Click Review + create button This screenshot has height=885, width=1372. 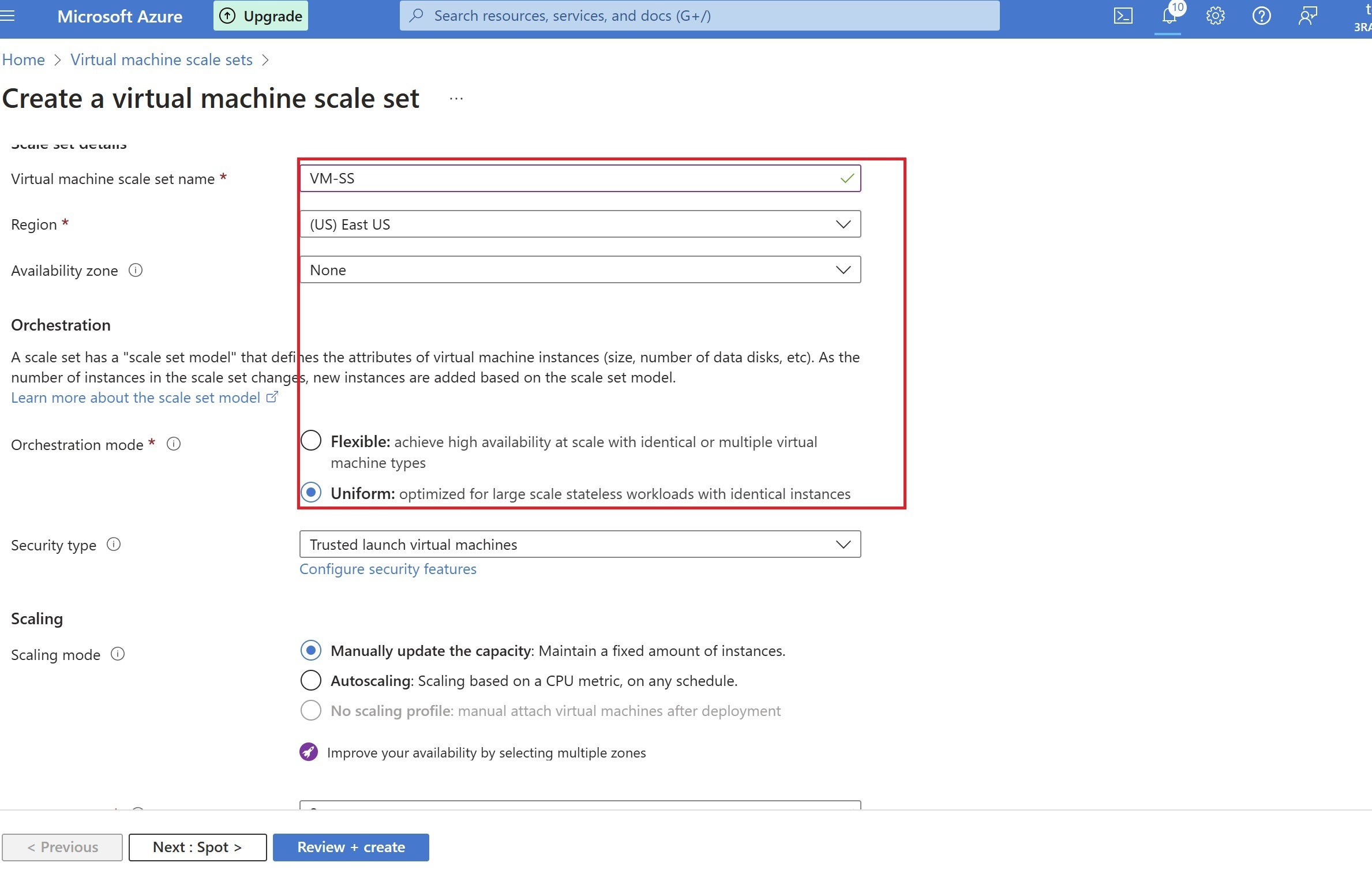tap(351, 847)
